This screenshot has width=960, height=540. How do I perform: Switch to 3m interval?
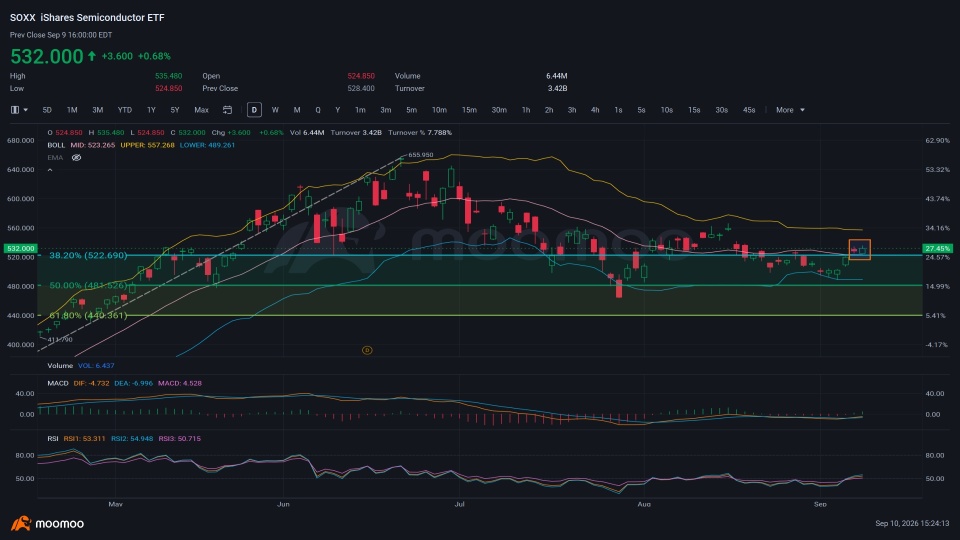[386, 110]
